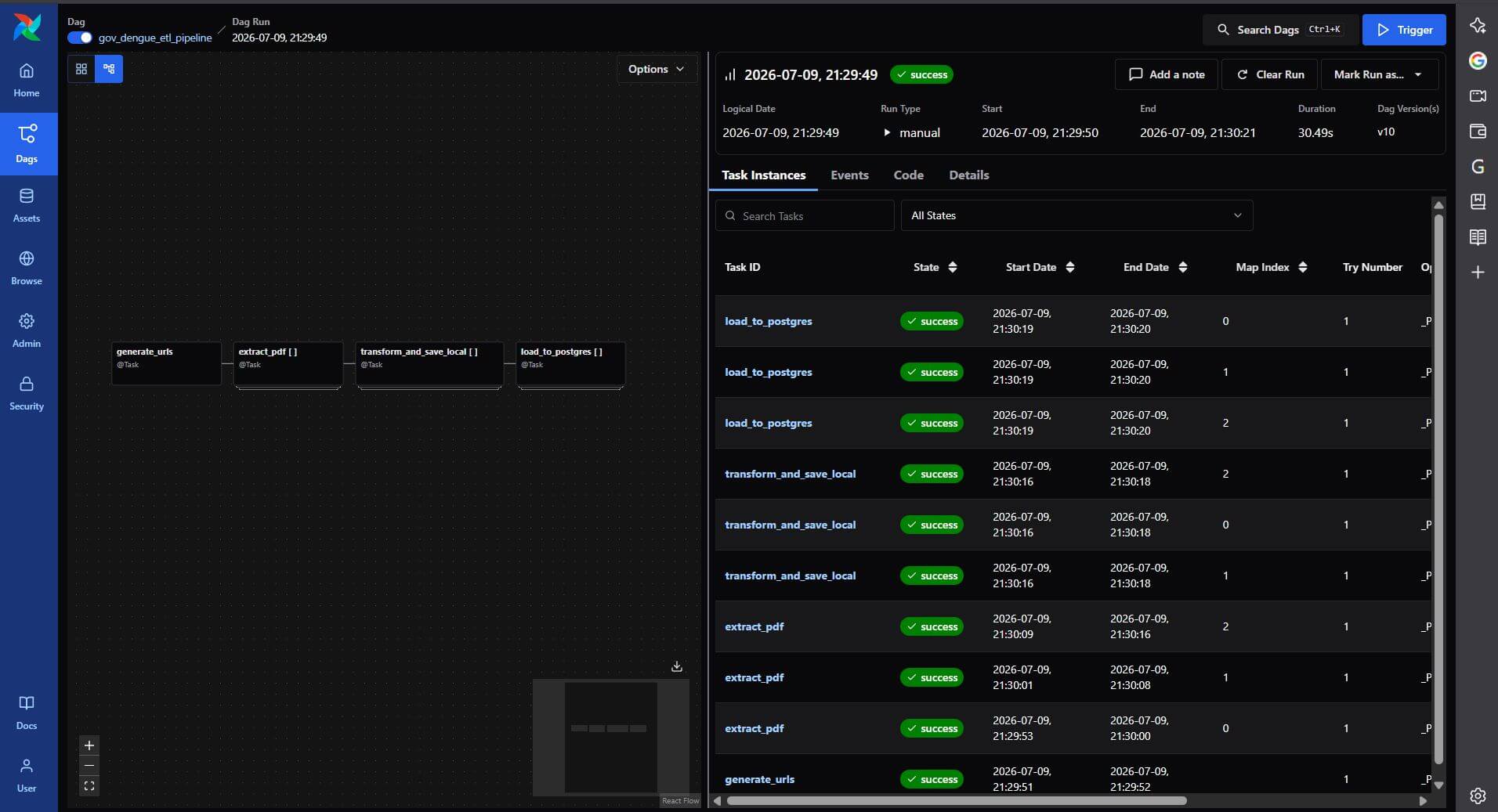Viewport: 1498px width, 812px height.
Task: Switch to grid view icon
Action: (81, 69)
